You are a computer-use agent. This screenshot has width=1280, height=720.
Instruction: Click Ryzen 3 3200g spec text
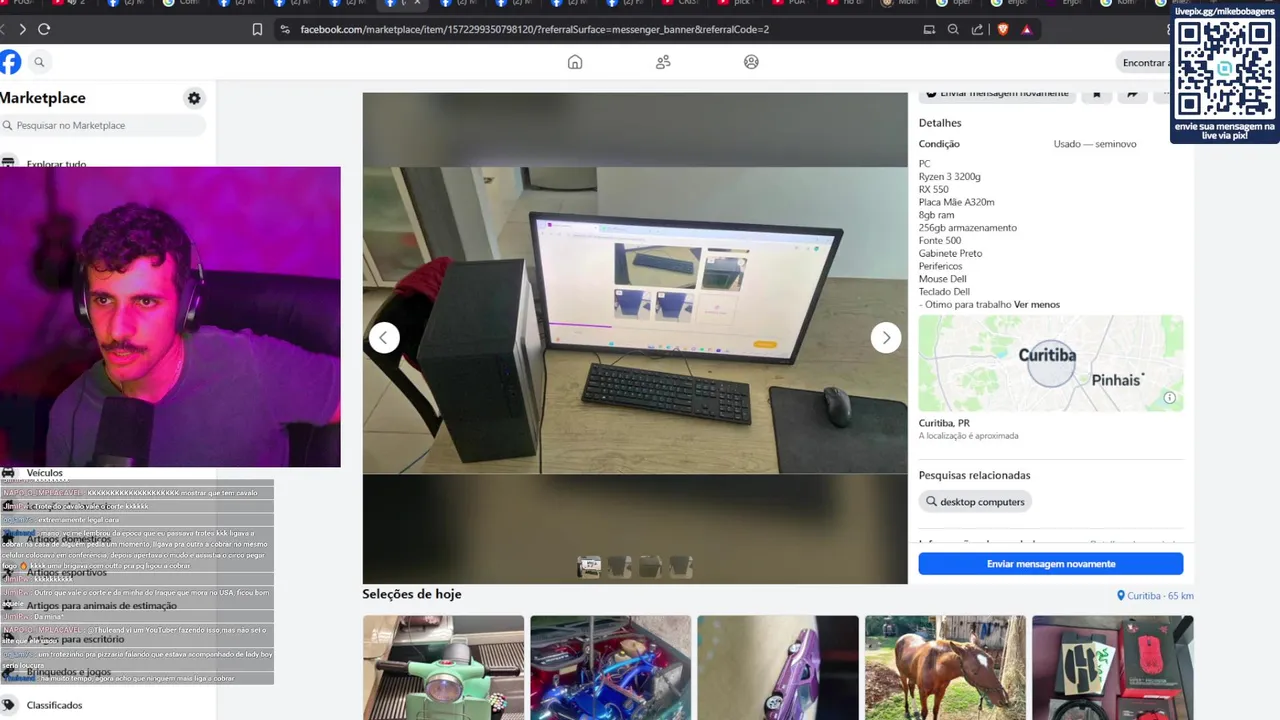point(949,177)
